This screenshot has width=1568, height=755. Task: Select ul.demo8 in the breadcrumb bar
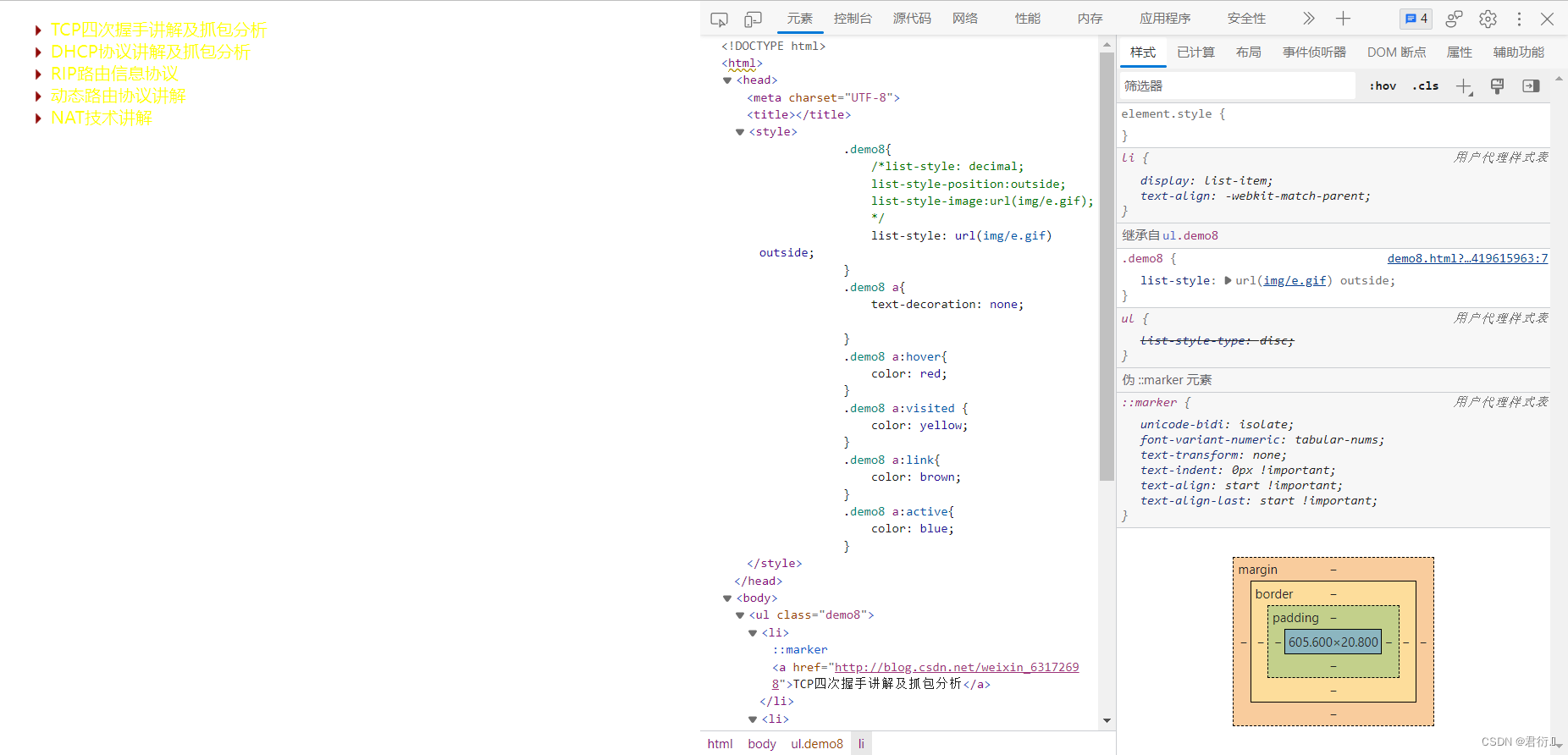(817, 744)
